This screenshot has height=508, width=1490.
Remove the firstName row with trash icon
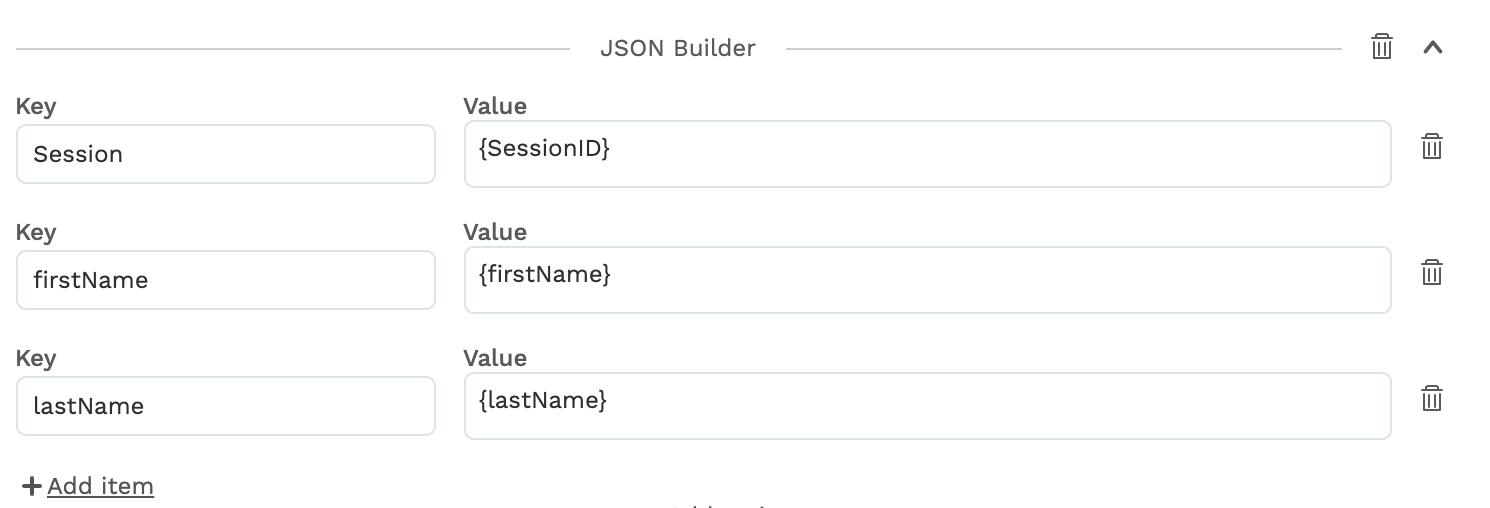coord(1432,273)
